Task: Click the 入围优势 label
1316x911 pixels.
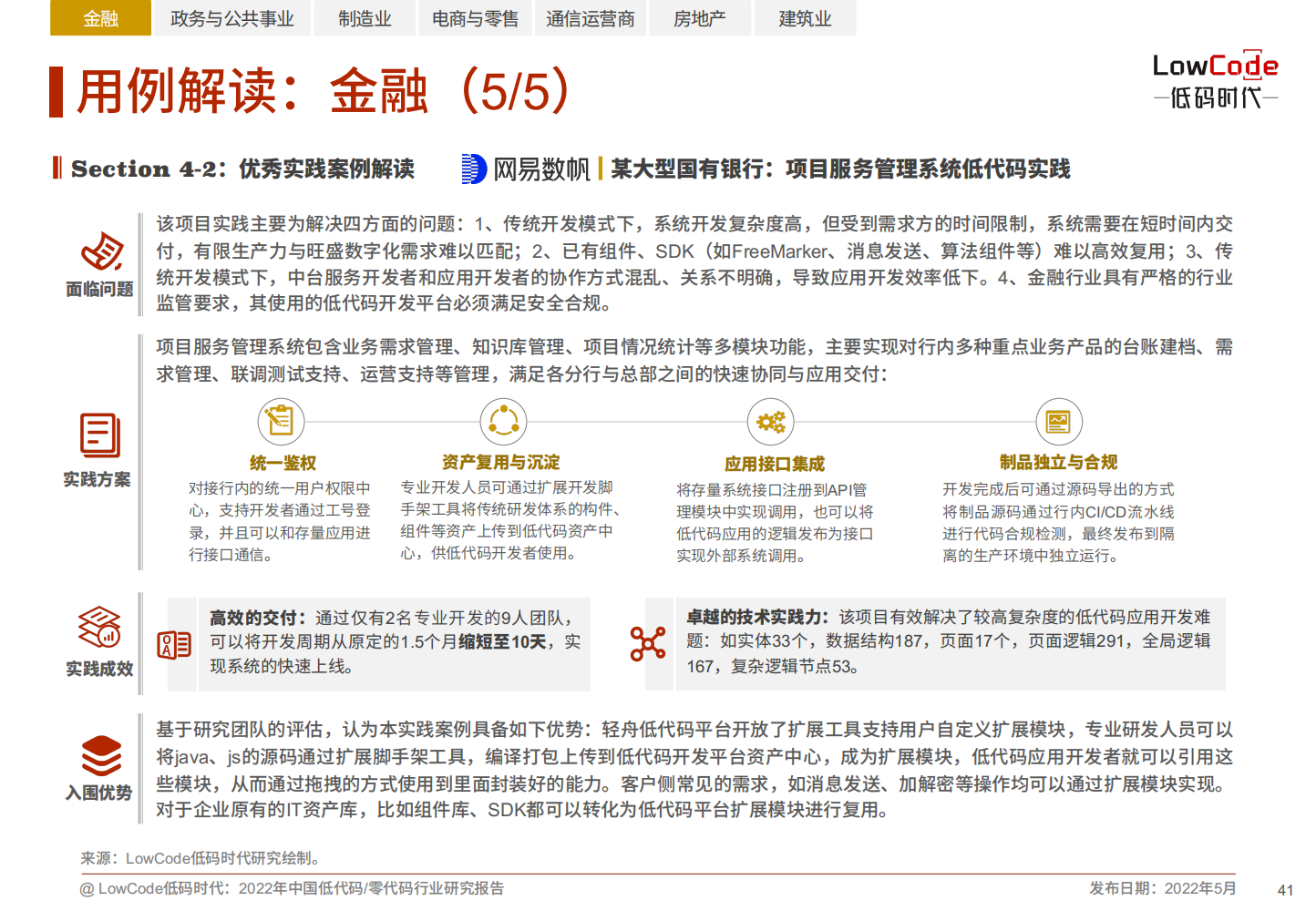Action: tap(98, 793)
